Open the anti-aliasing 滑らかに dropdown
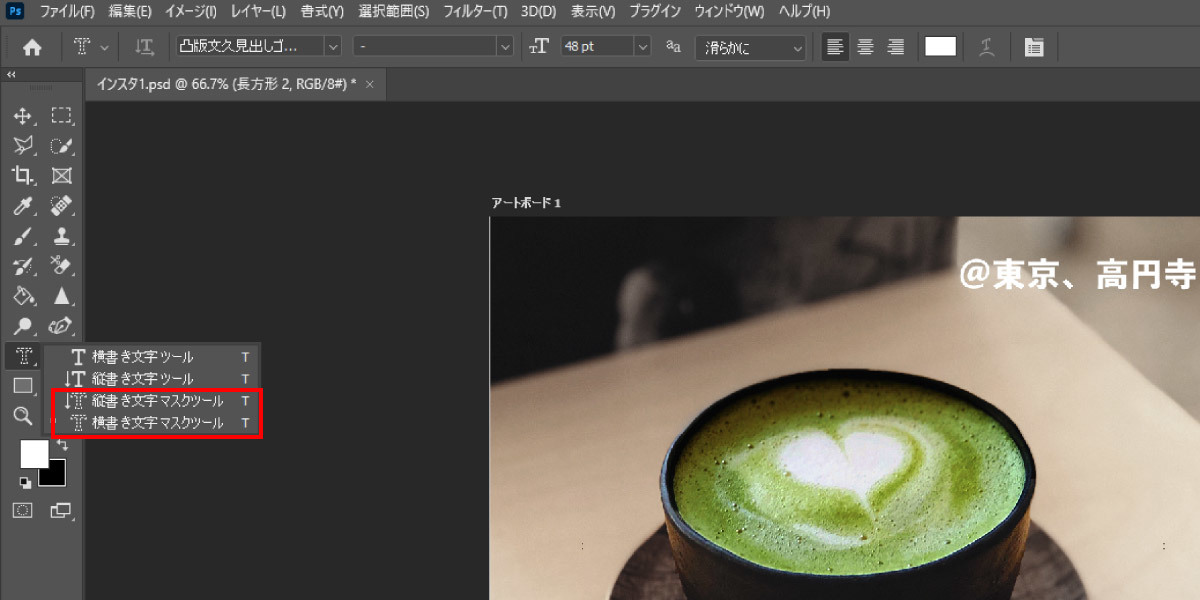 751,47
